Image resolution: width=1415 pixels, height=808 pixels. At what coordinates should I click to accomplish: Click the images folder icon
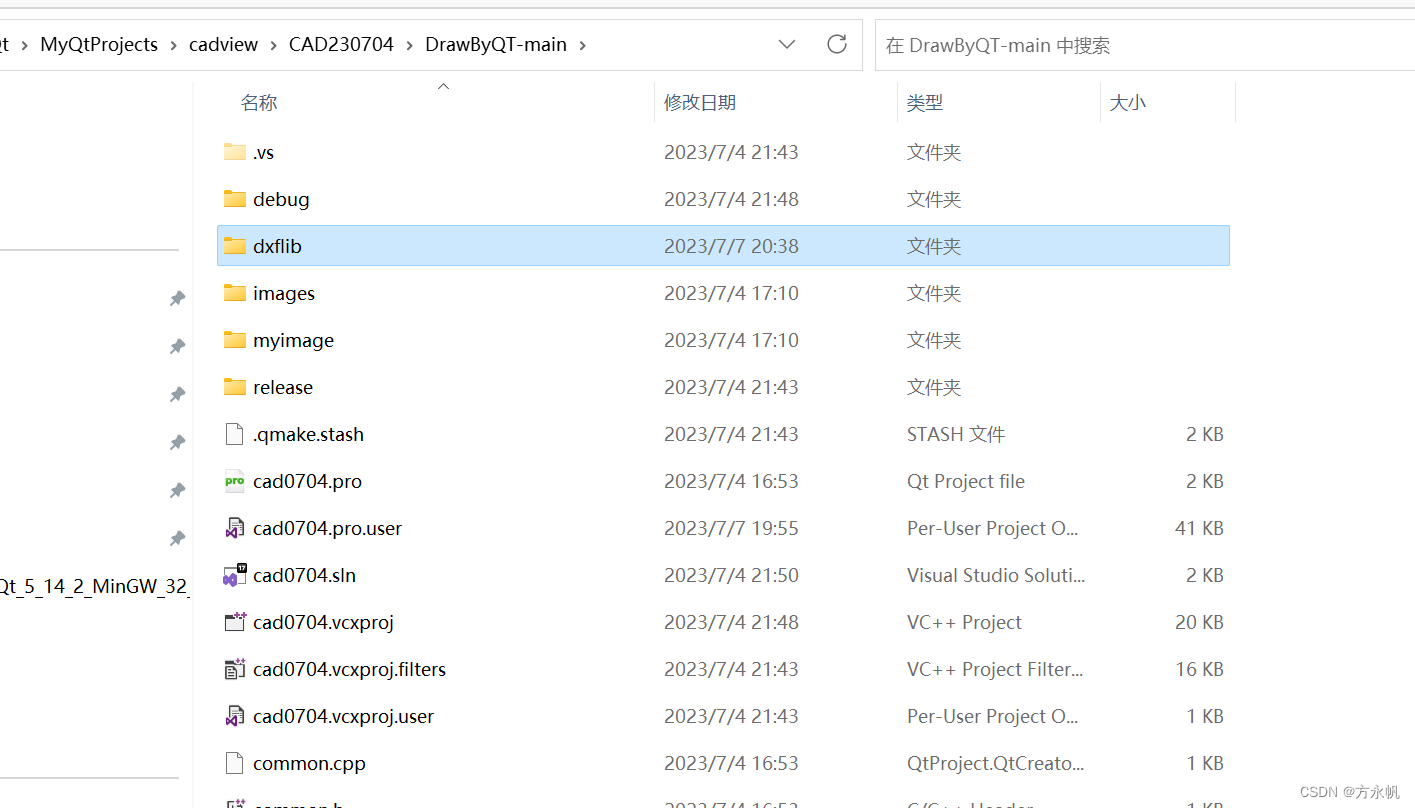coord(235,293)
